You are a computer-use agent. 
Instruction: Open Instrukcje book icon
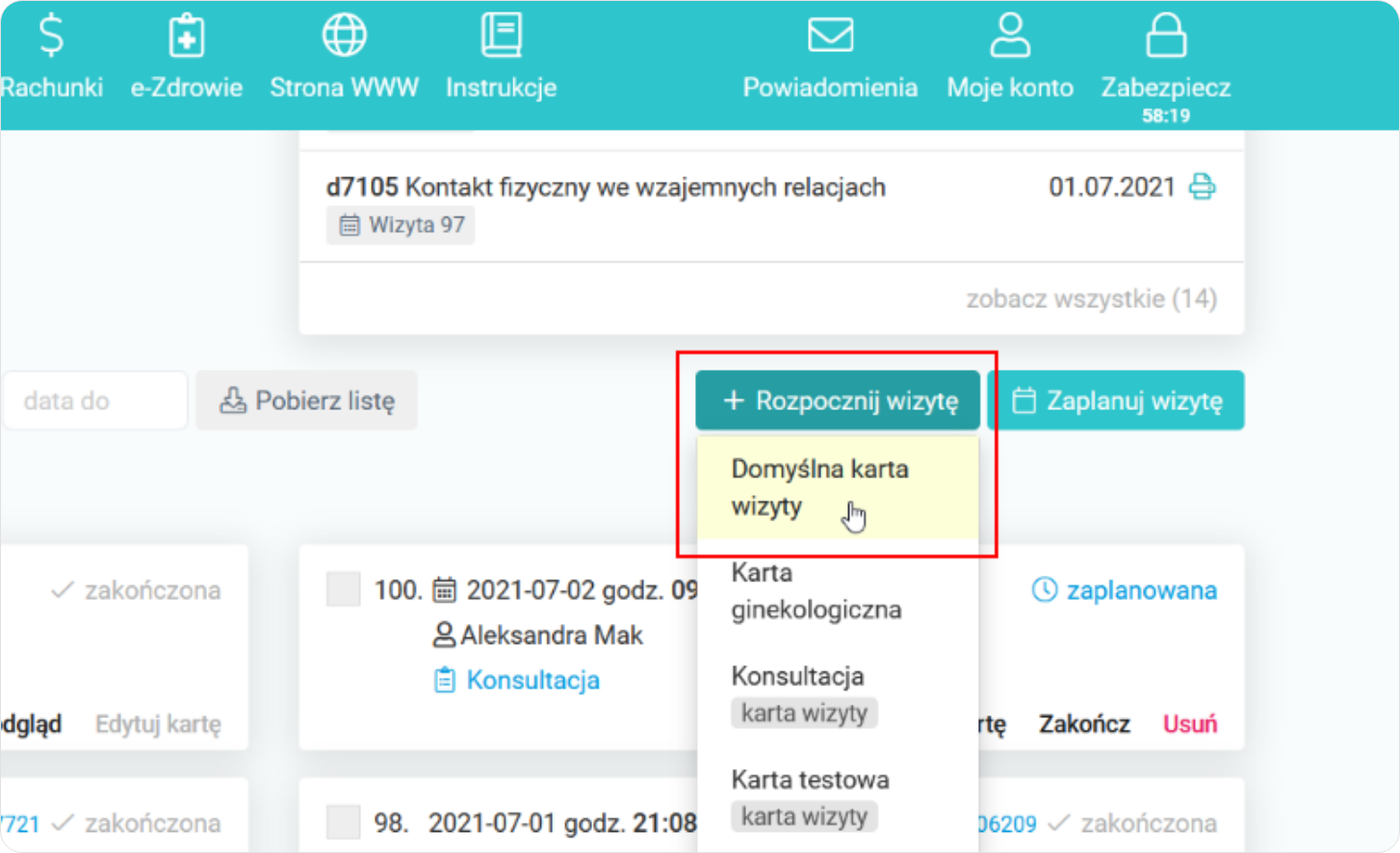[502, 36]
